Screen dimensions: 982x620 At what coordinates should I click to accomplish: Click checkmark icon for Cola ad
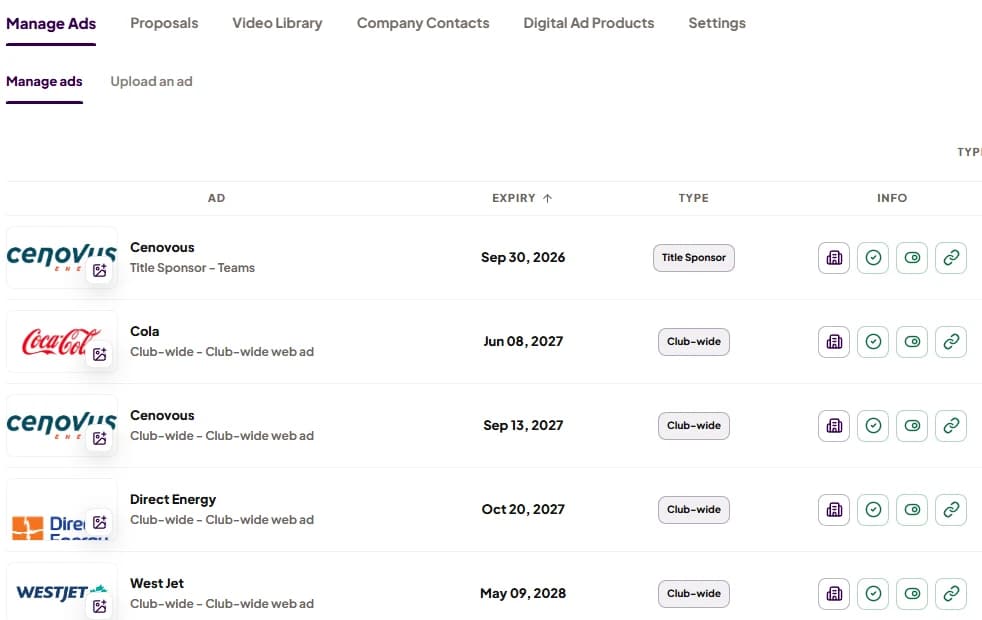tap(873, 342)
